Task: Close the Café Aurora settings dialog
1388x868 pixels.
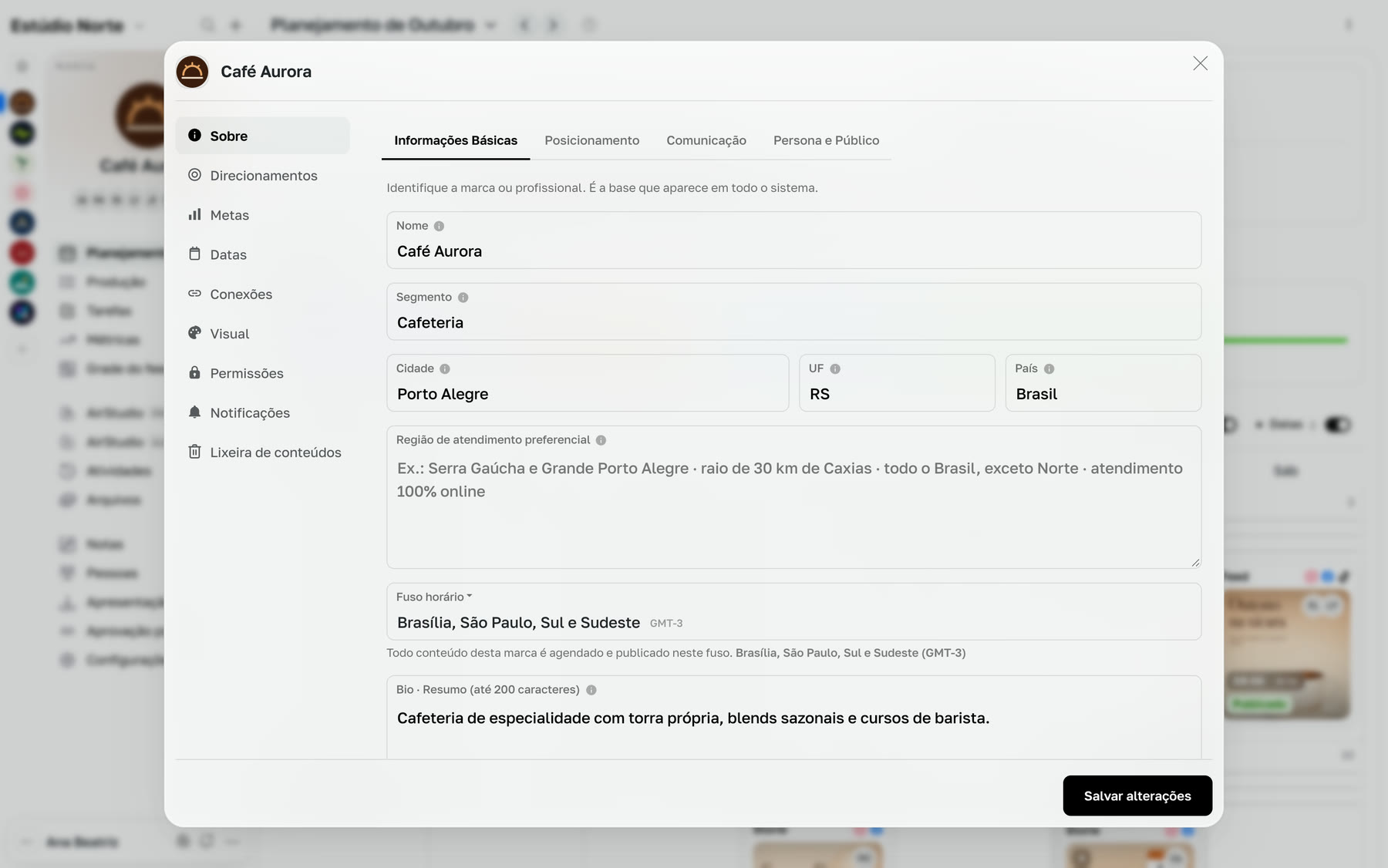Action: click(x=1200, y=63)
